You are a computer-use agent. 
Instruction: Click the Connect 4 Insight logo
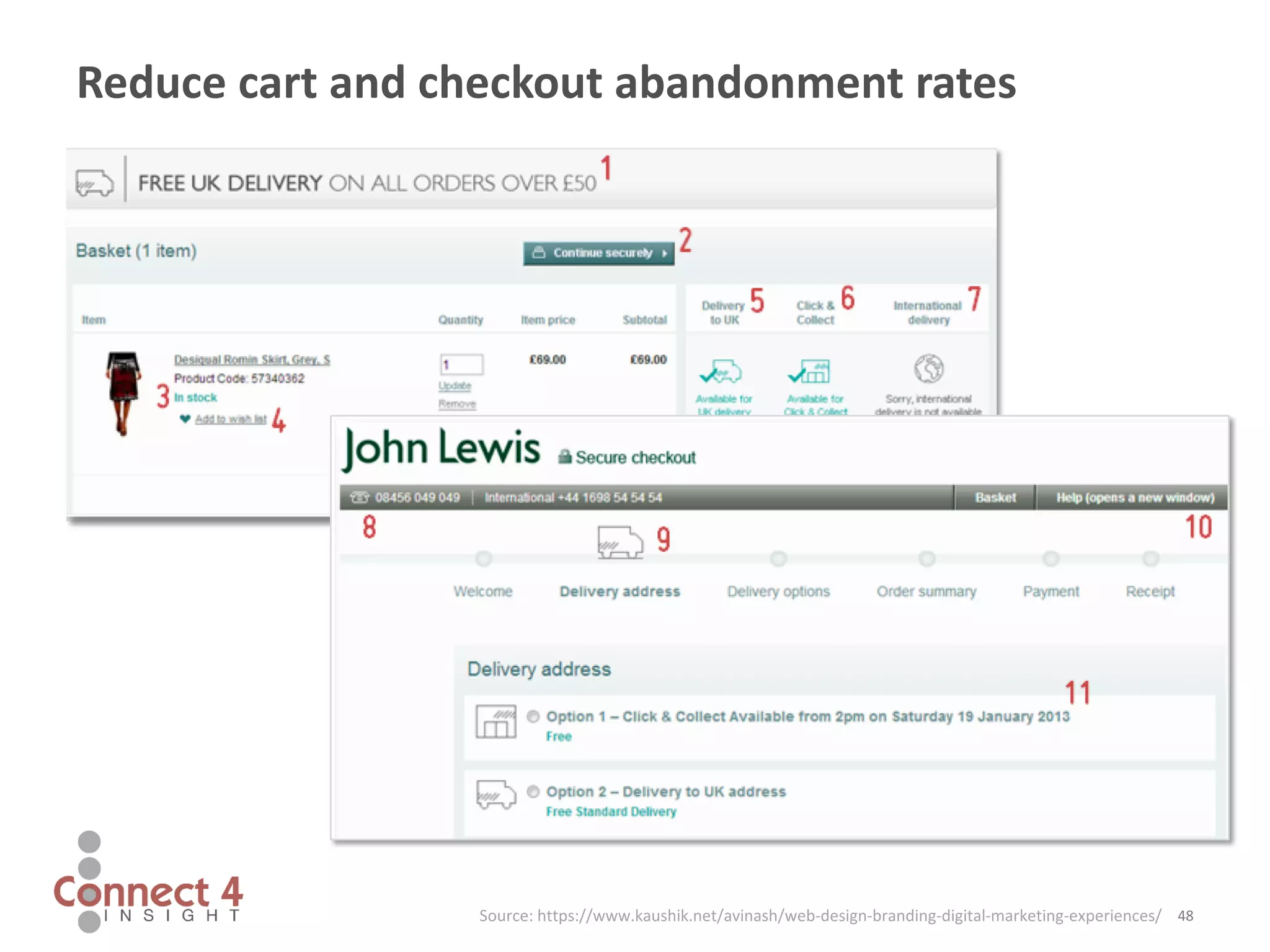click(x=148, y=883)
